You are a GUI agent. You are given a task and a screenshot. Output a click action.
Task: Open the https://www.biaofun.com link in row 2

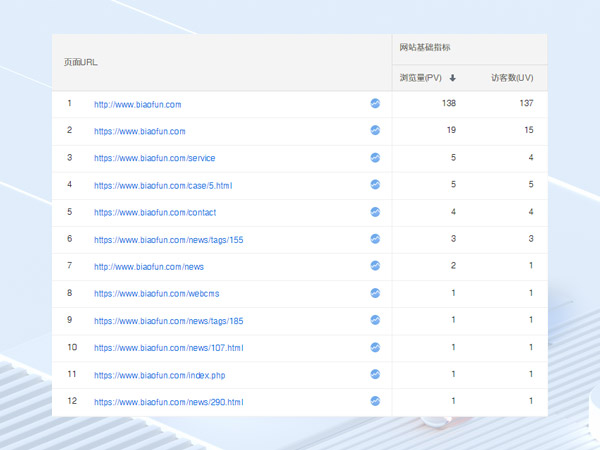[x=139, y=131]
